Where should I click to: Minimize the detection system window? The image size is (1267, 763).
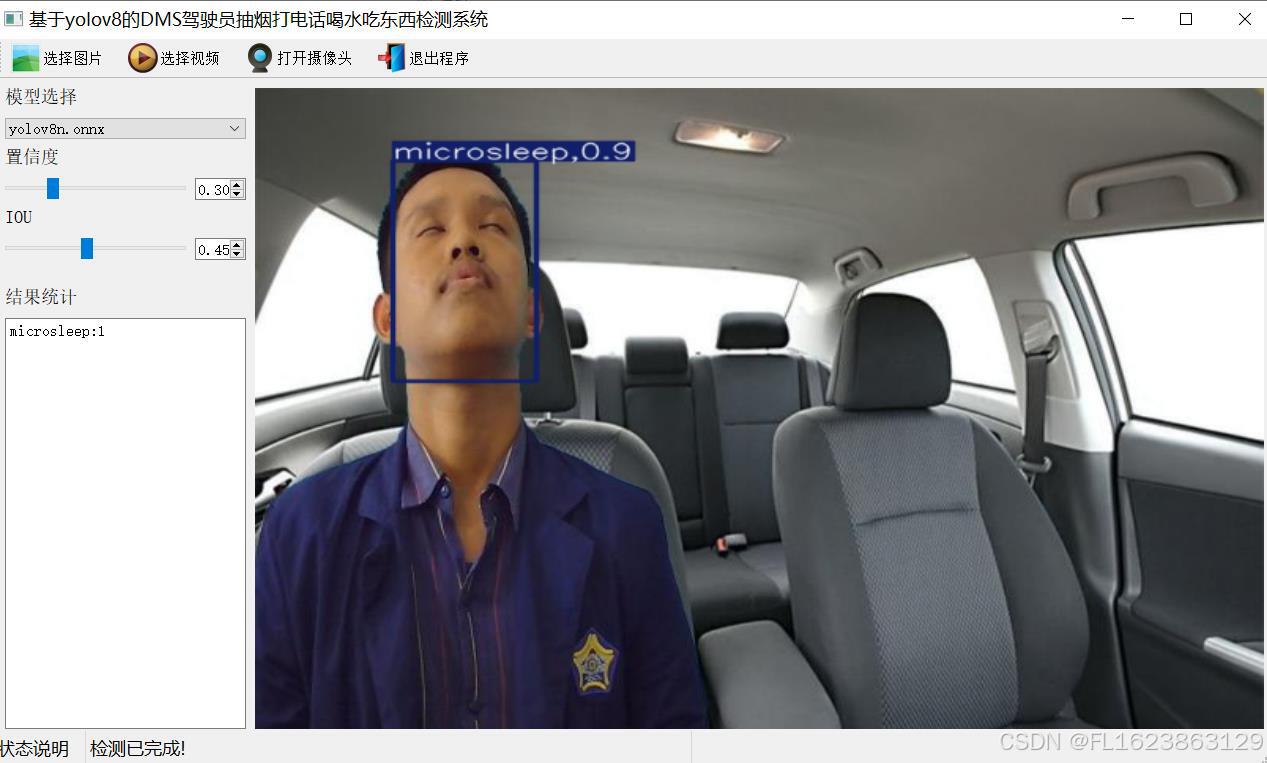coord(1128,19)
